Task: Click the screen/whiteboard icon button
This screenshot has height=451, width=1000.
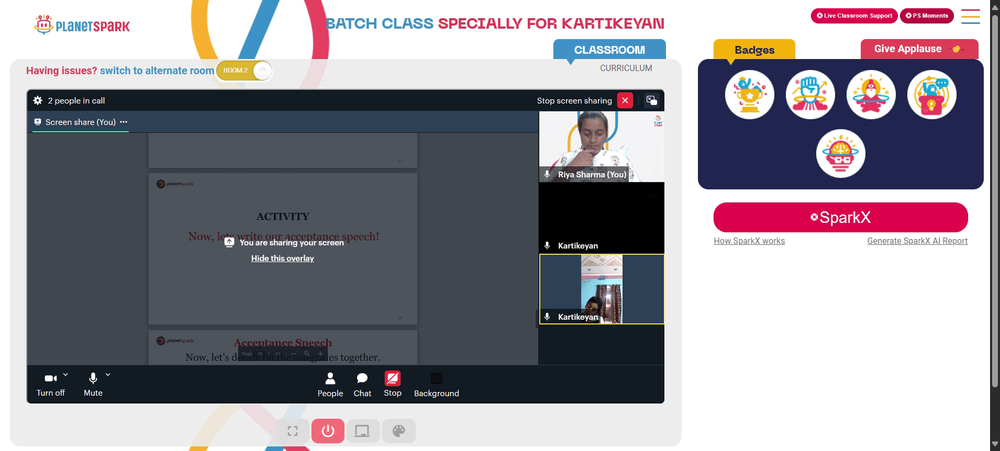Action: (x=363, y=431)
